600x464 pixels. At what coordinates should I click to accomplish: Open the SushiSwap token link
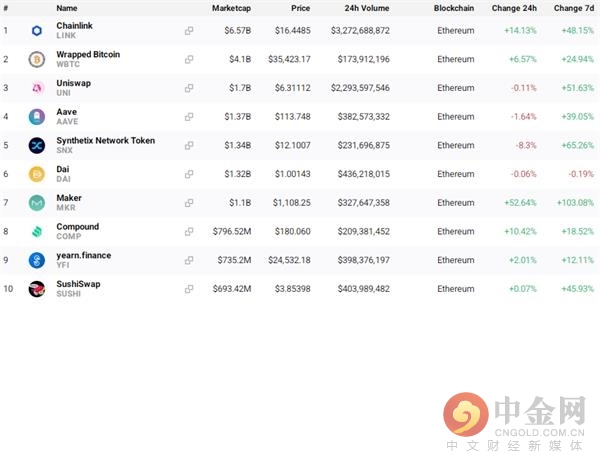78,284
